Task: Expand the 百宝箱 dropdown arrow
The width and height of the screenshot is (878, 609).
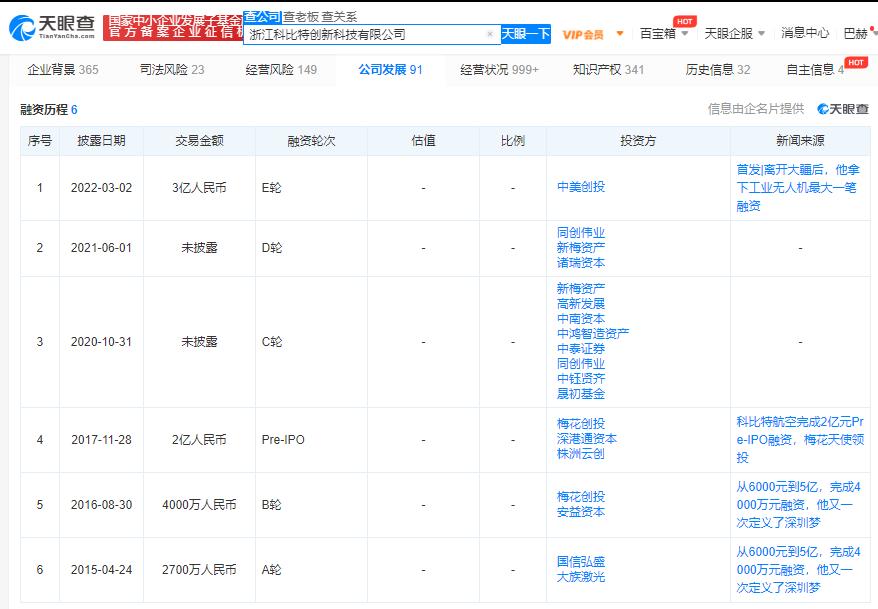Action: point(684,34)
